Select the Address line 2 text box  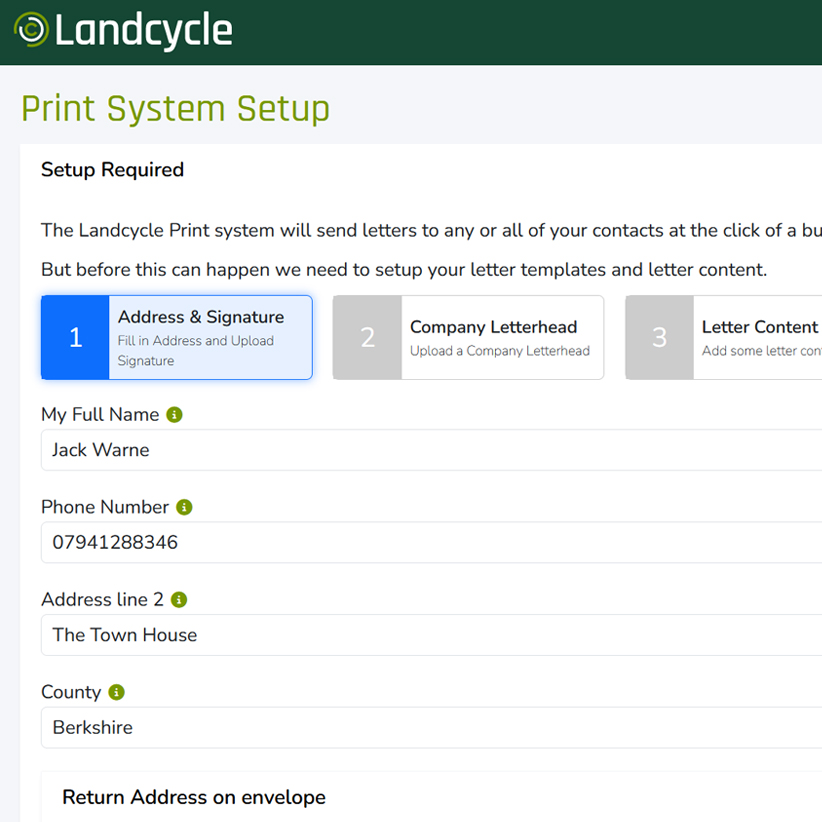point(431,635)
